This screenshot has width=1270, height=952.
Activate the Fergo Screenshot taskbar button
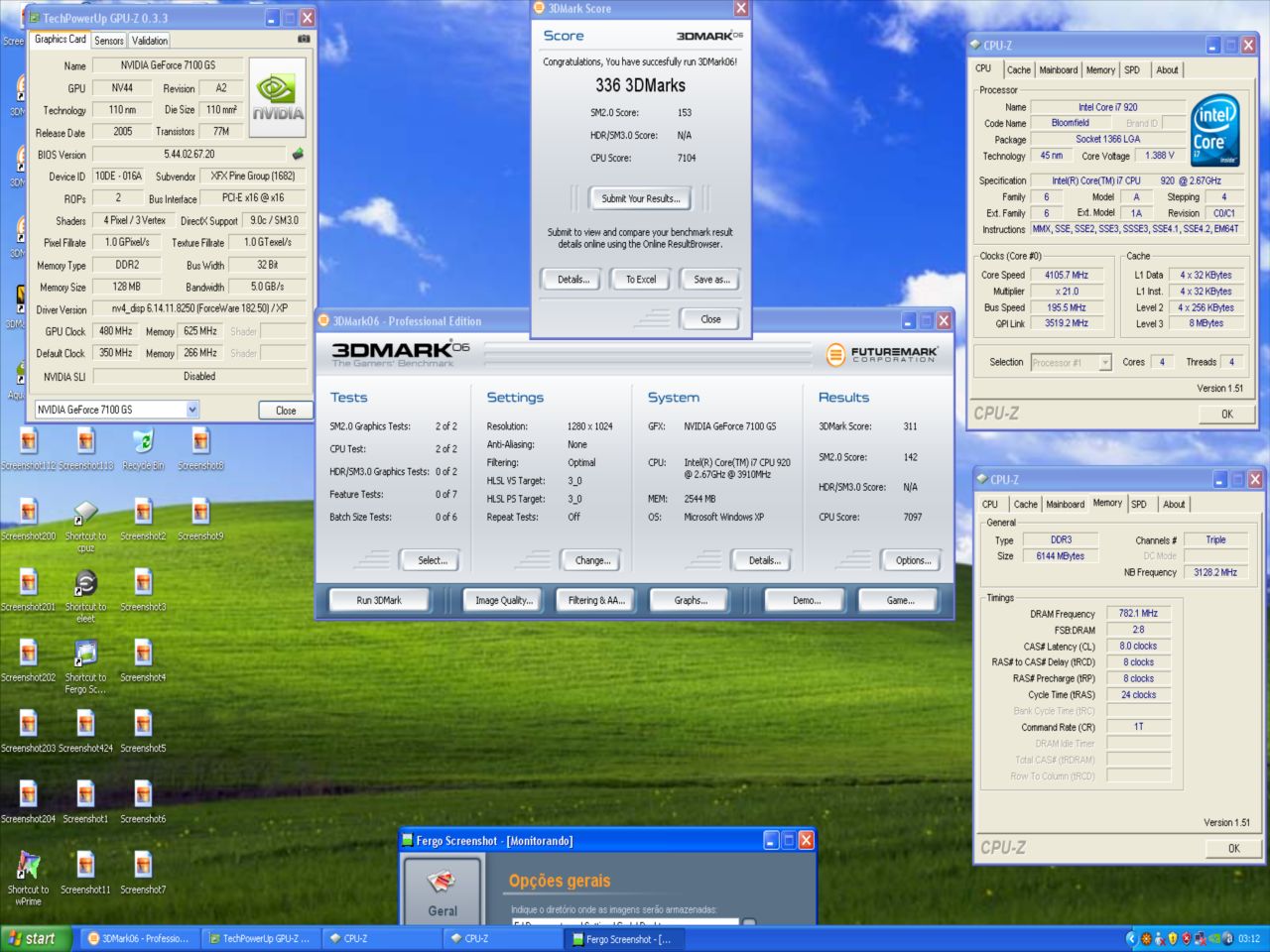[623, 939]
